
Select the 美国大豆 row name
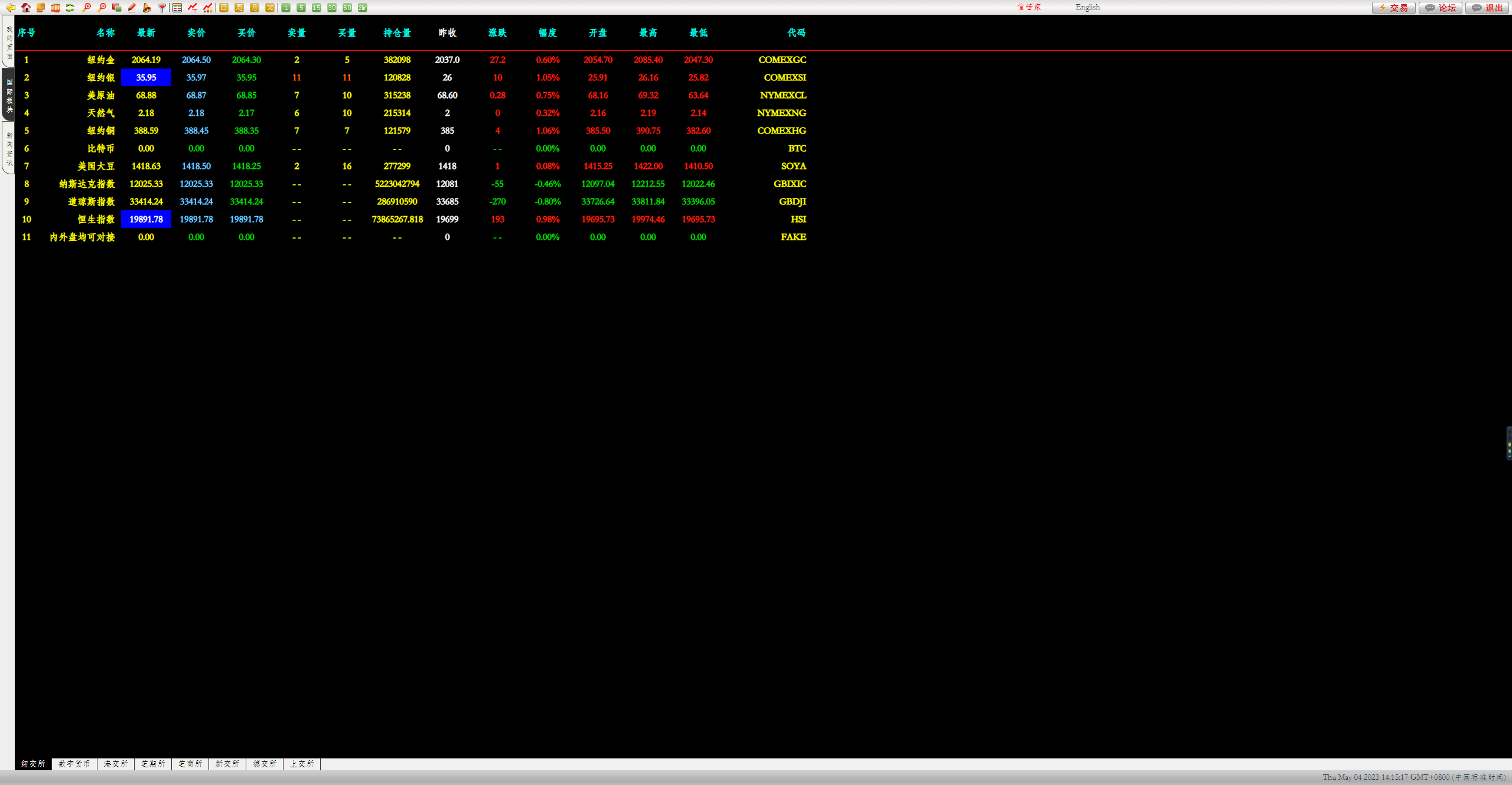click(96, 166)
